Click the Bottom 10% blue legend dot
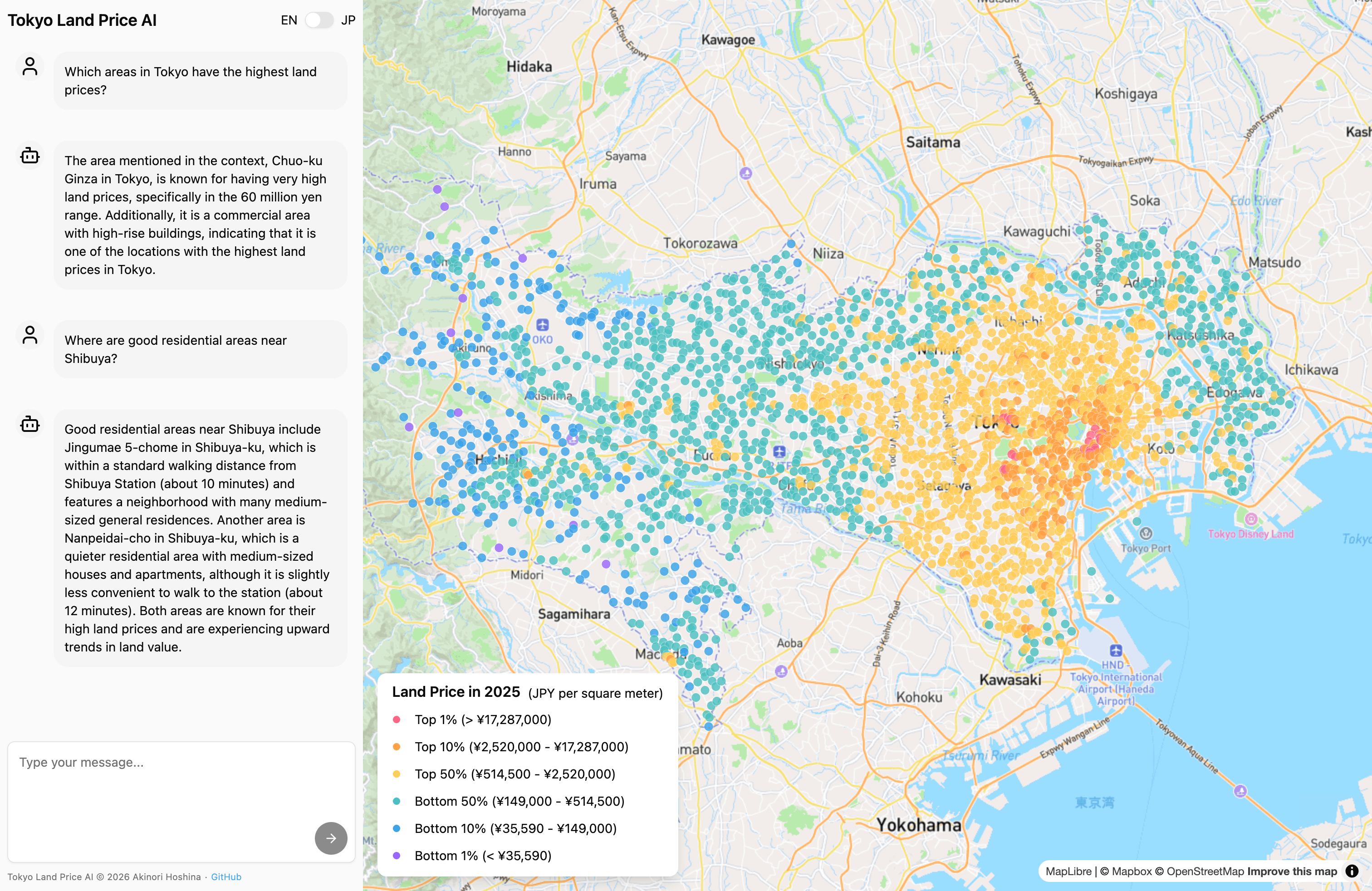Viewport: 1372px width, 891px height. (397, 828)
